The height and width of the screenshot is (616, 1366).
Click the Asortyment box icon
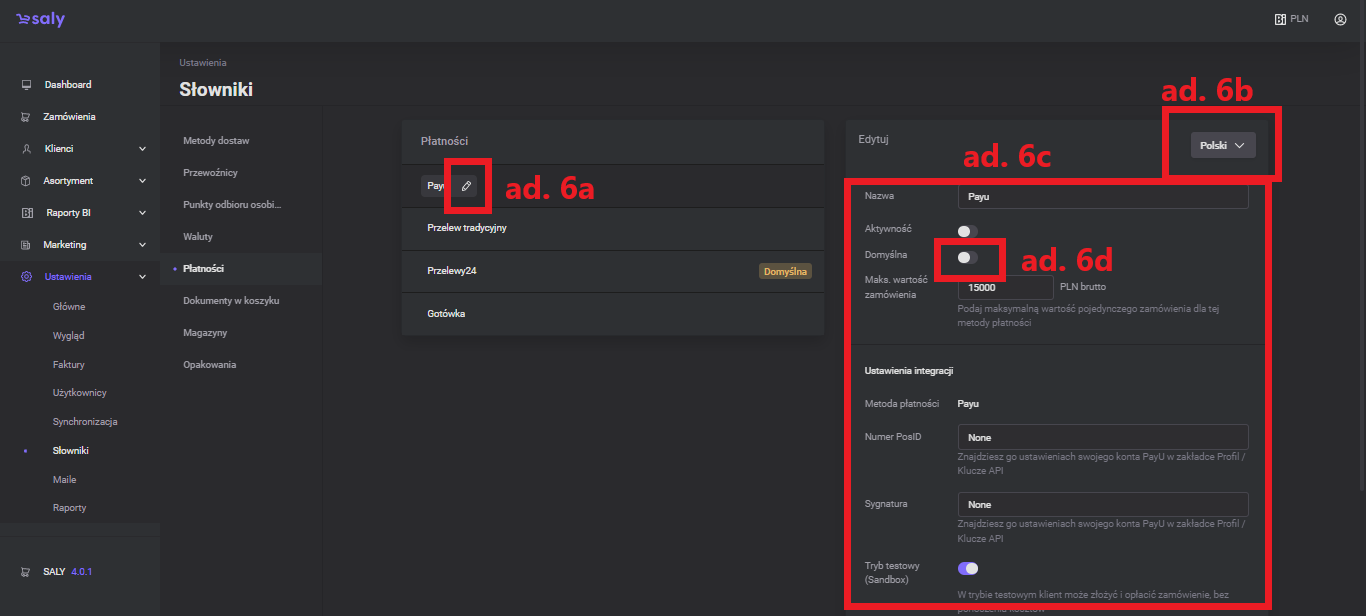click(26, 181)
